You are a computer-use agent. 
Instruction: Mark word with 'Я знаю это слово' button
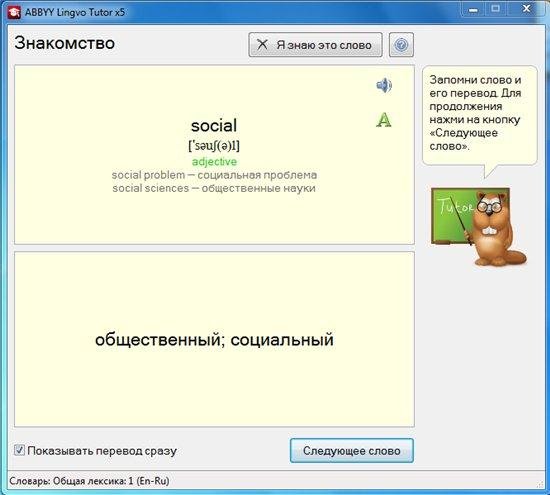point(315,45)
